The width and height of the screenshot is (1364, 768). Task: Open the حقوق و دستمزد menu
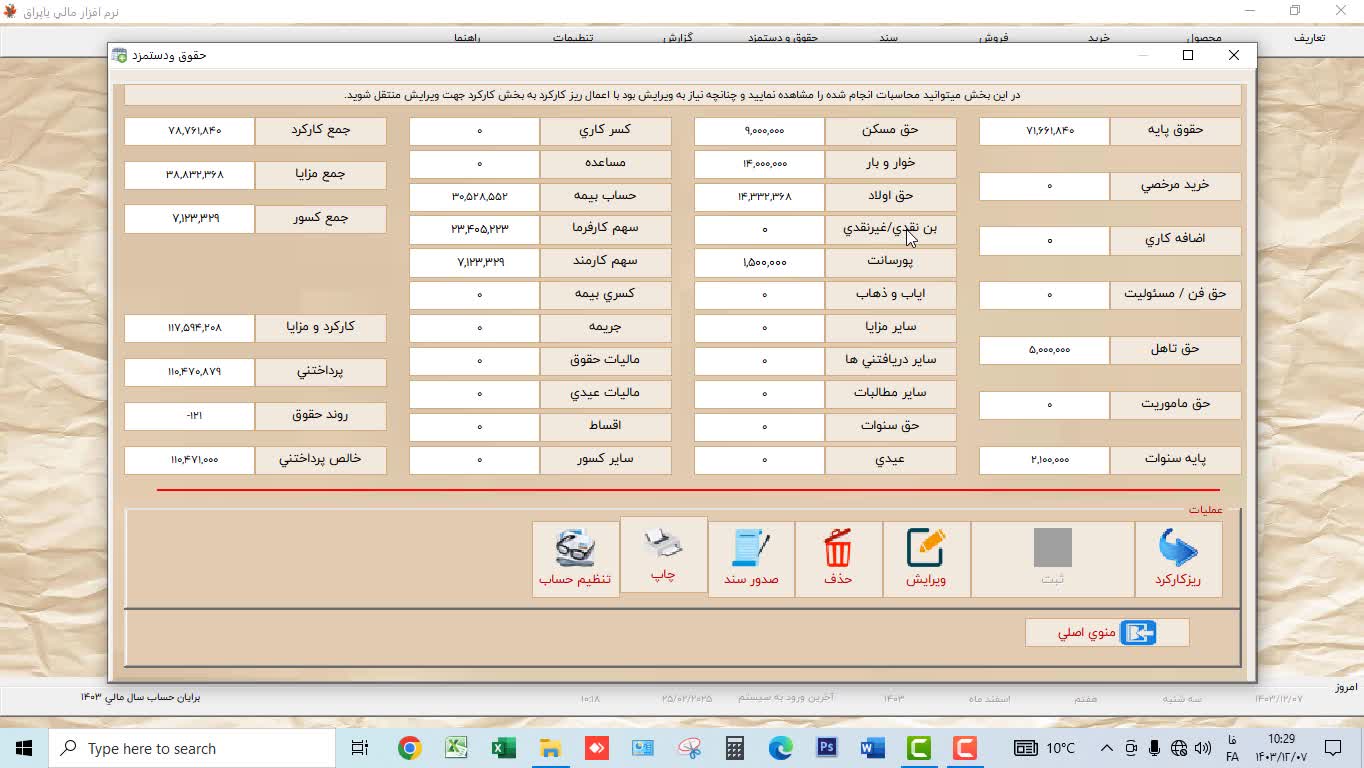tap(783, 38)
